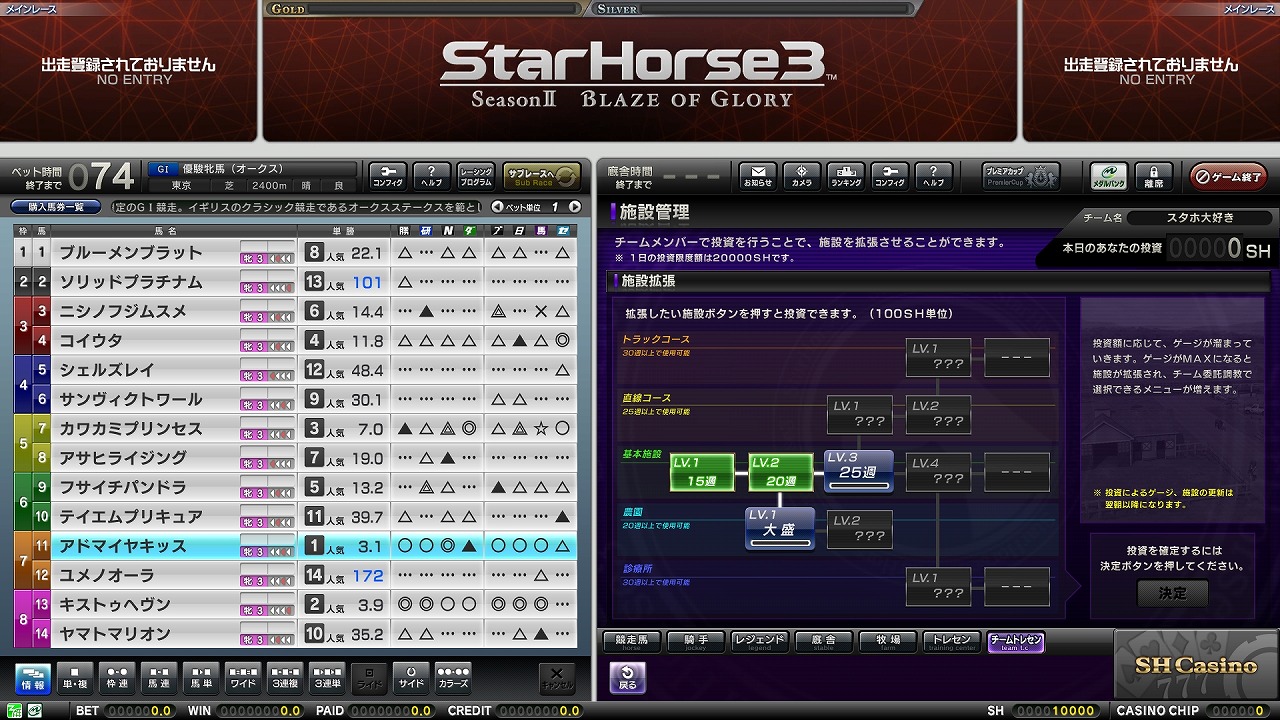Screen dimensions: 1280x720
Task: Click the ゲーム終了 end game button
Action: tap(1228, 177)
